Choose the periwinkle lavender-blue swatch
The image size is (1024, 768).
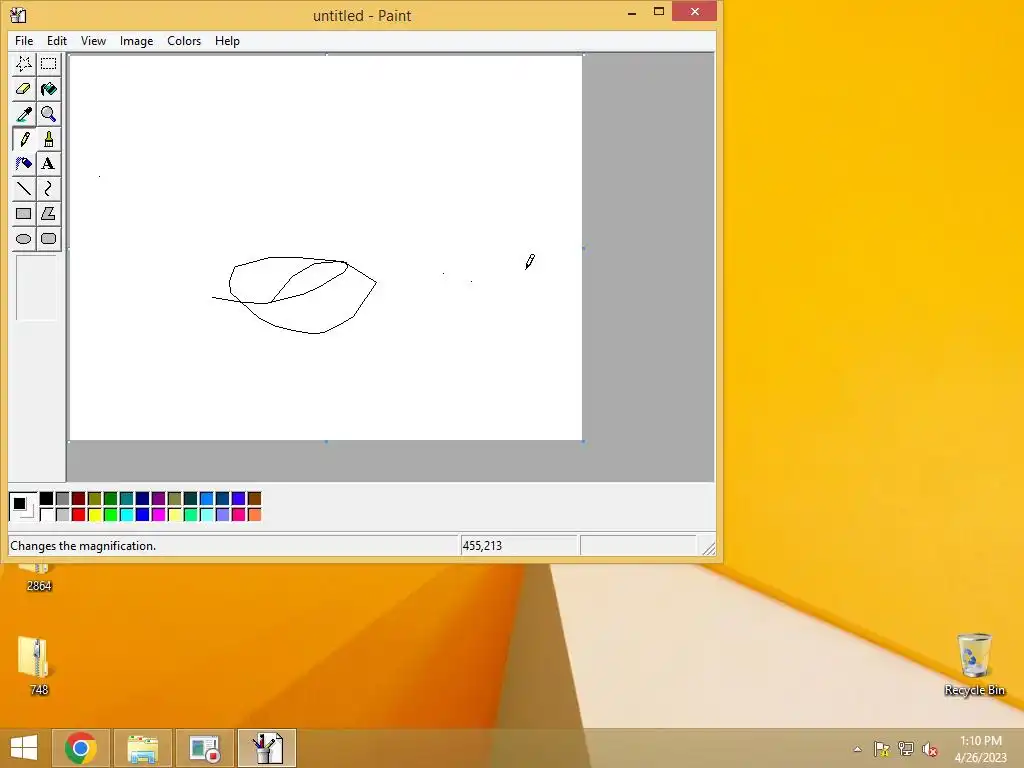223,515
